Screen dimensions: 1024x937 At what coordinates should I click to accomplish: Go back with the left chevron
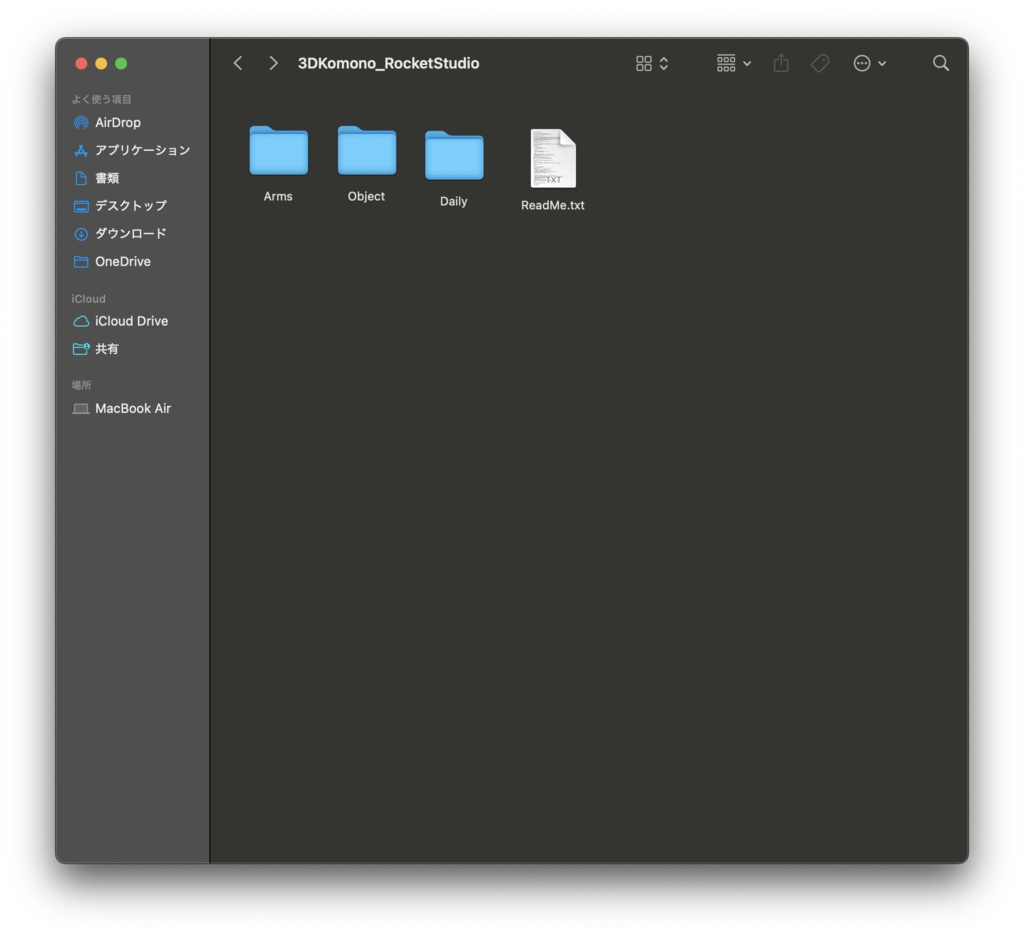(x=238, y=63)
